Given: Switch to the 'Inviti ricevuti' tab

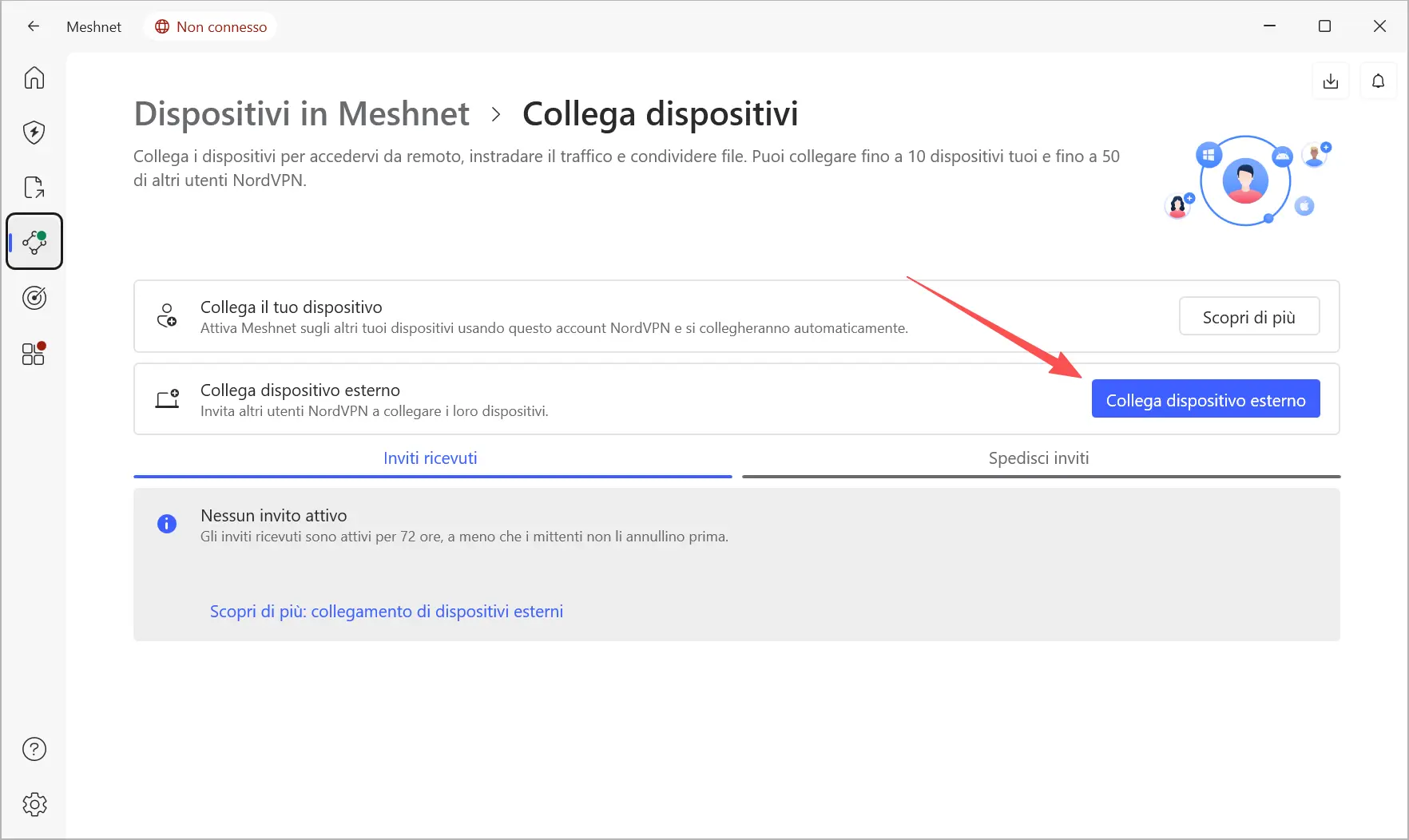Looking at the screenshot, I should pyautogui.click(x=431, y=458).
